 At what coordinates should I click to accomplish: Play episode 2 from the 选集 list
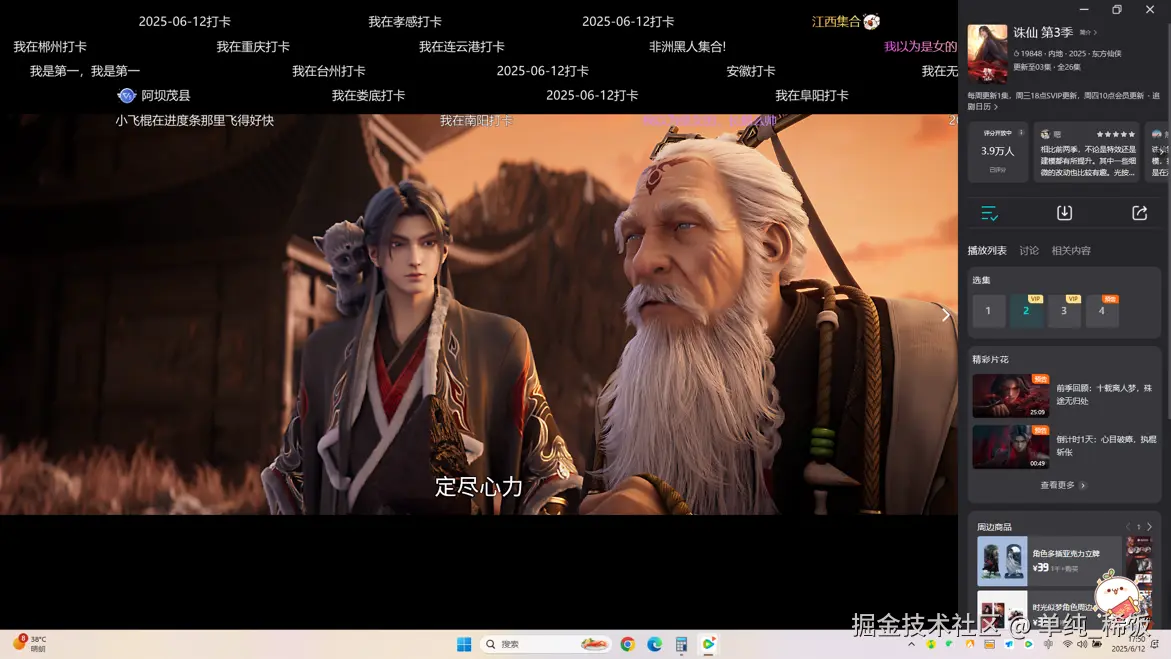pyautogui.click(x=1026, y=311)
